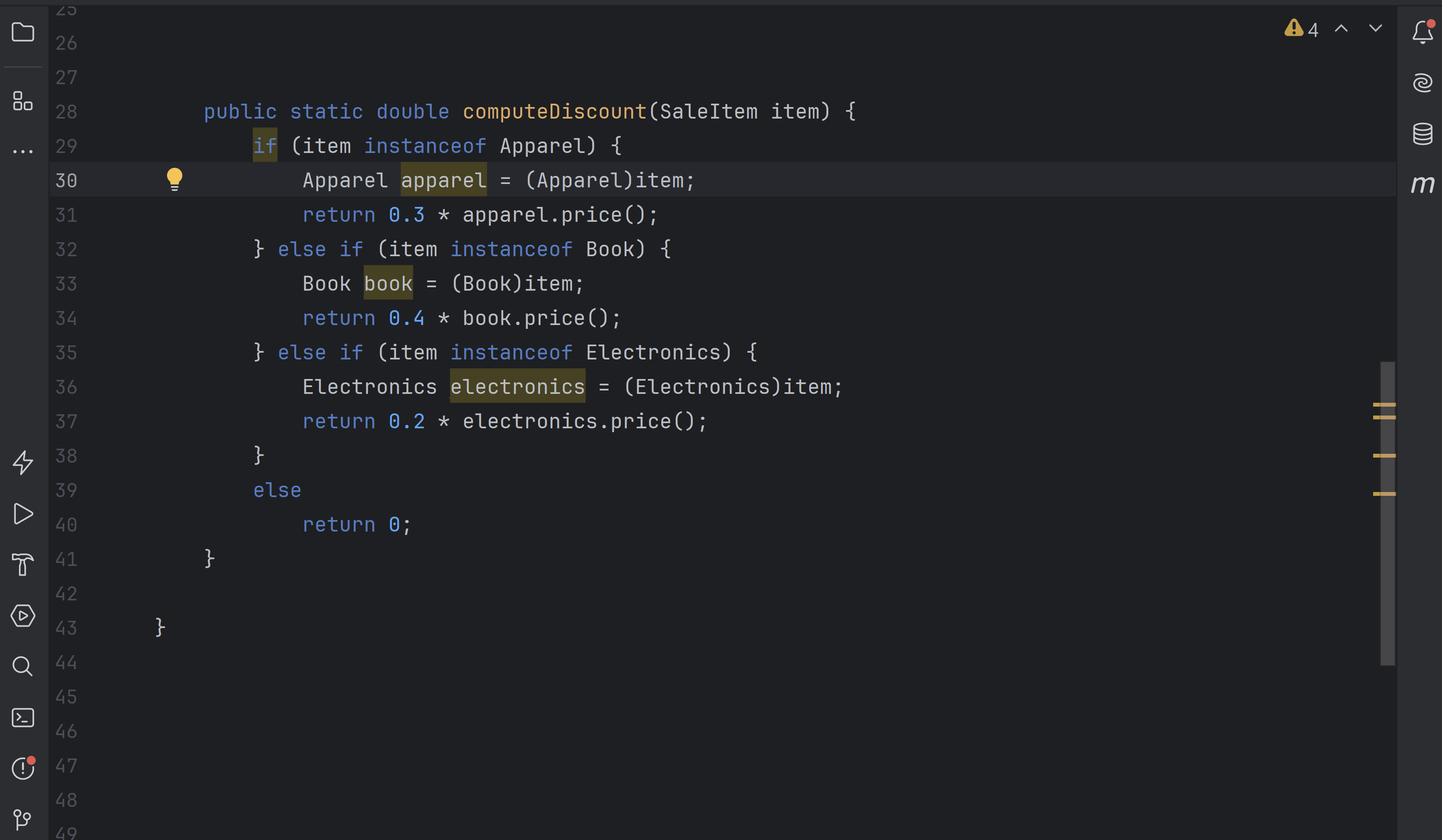Jump to next warning with down chevron
The height and width of the screenshot is (840, 1442).
tap(1376, 28)
